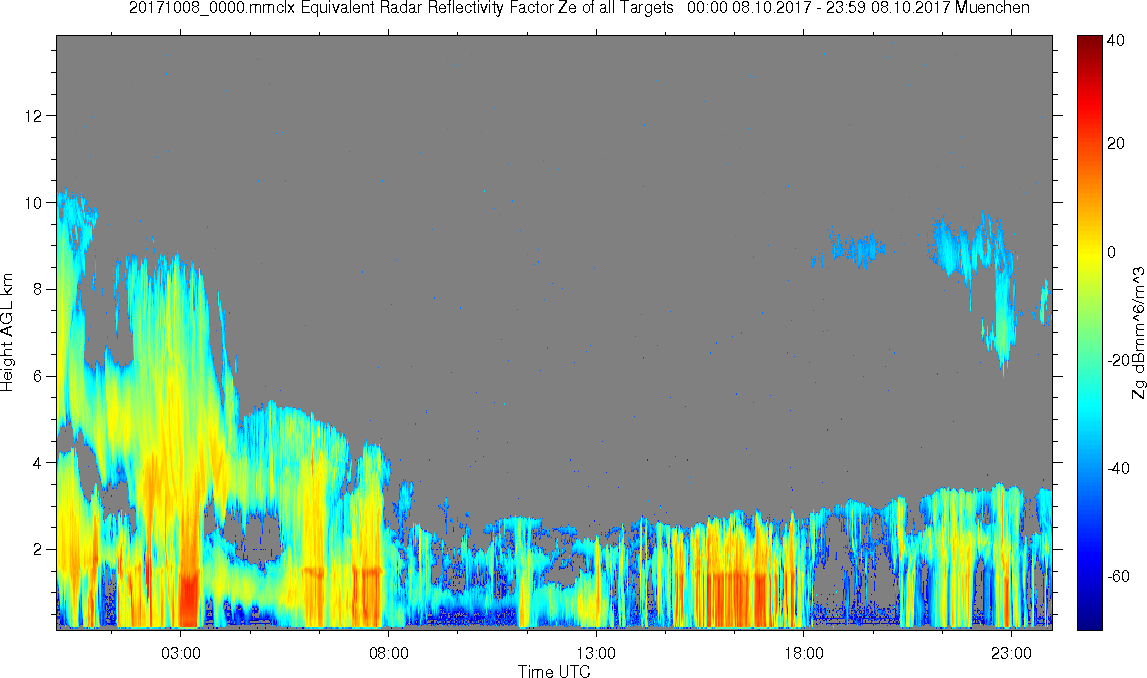Click the 18:00 time axis label
The image size is (1147, 678).
[804, 653]
